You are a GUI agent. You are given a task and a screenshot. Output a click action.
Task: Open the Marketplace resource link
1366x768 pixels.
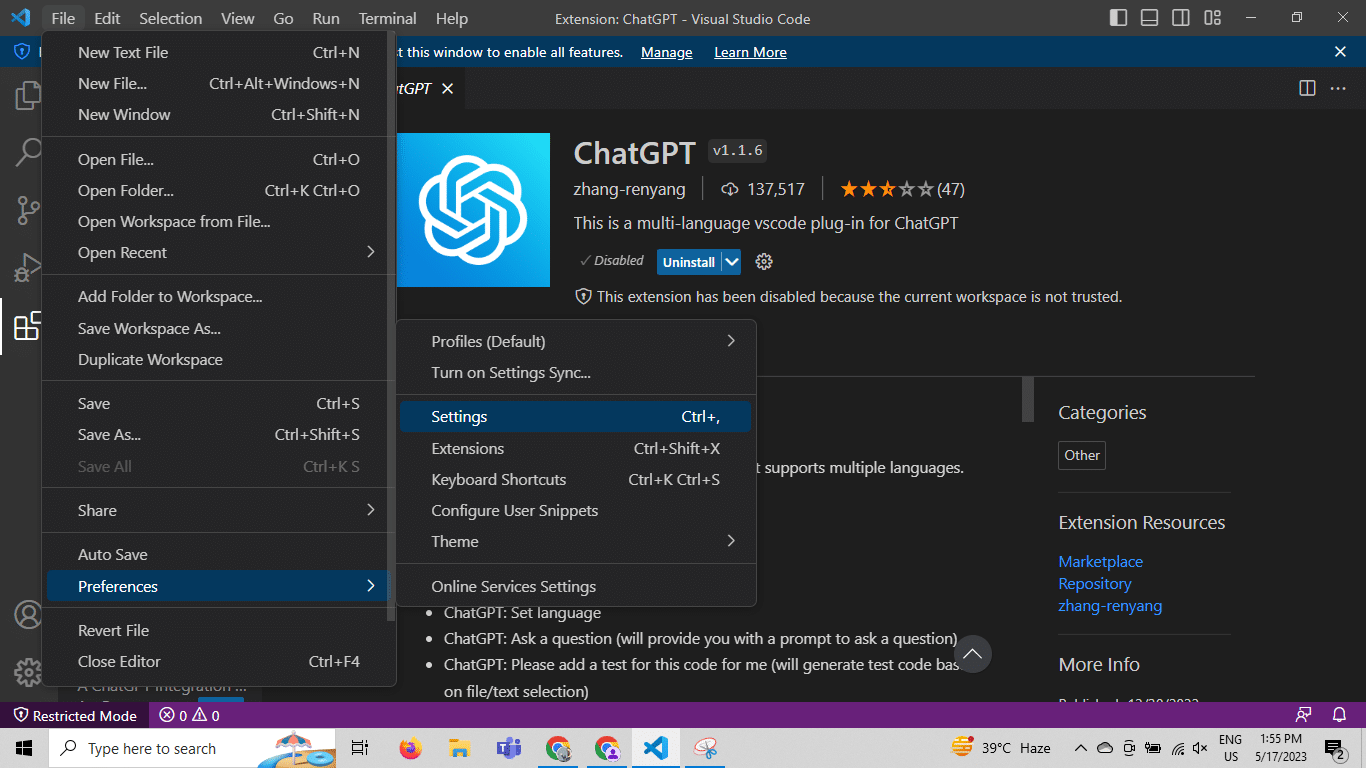[1100, 562]
